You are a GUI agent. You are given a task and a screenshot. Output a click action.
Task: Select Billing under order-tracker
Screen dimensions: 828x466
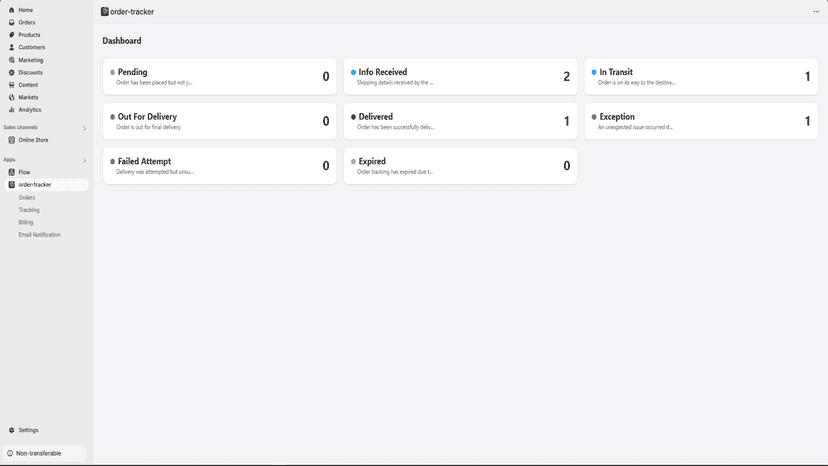tap(26, 222)
